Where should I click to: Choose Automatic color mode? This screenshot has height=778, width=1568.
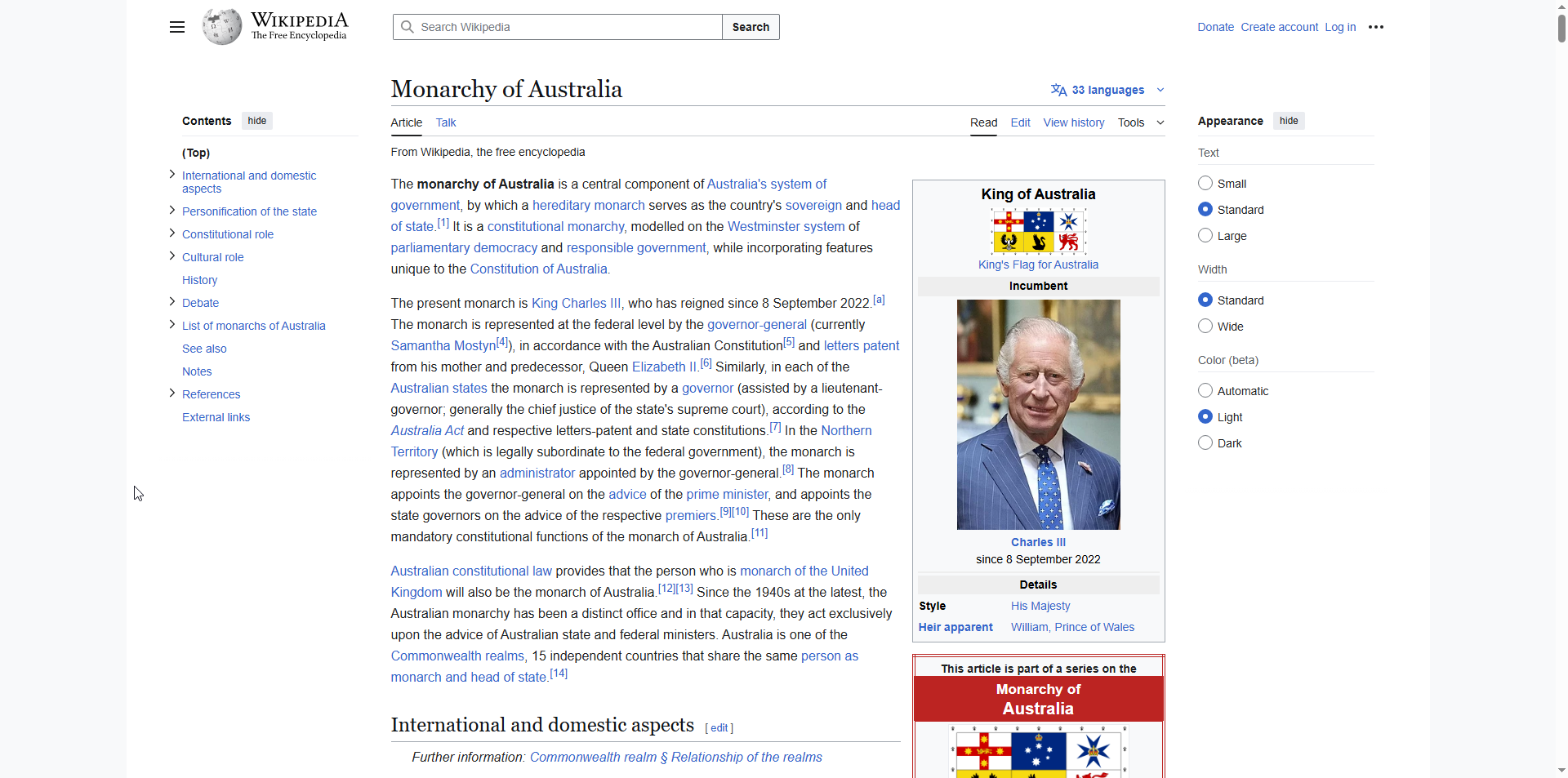[x=1205, y=390]
